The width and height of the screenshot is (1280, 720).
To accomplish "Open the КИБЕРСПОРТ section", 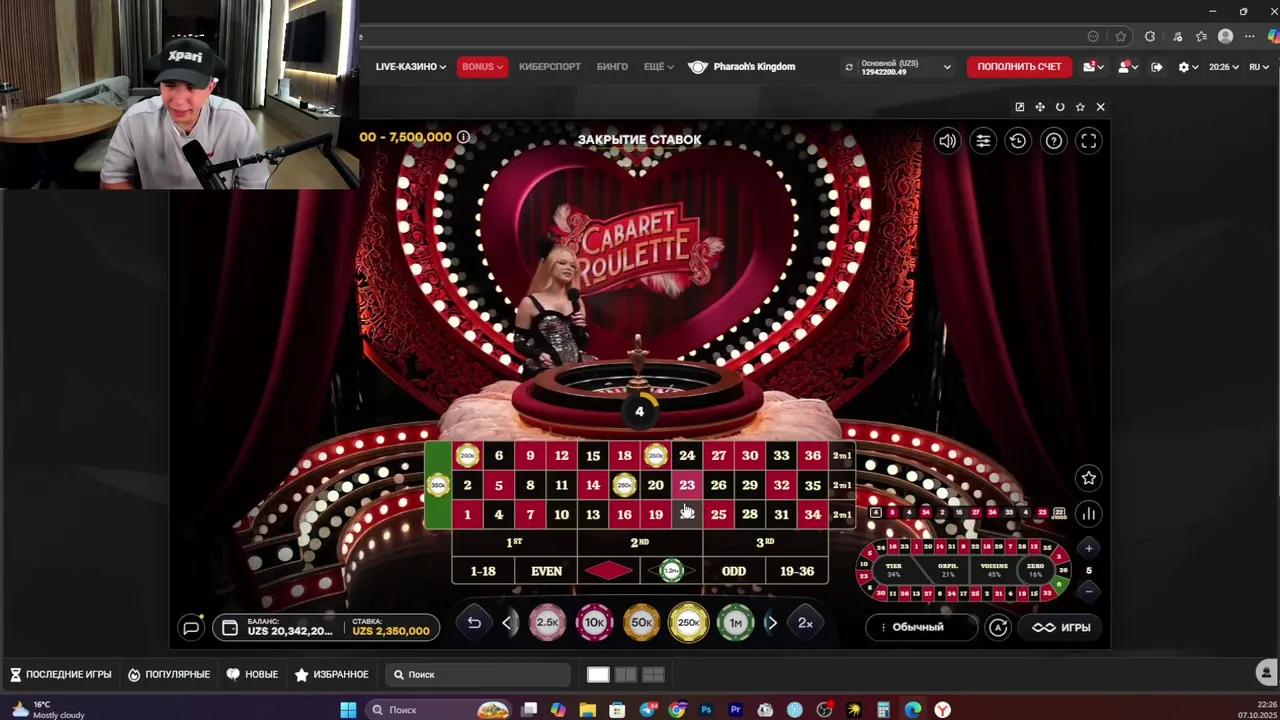I will click(550, 67).
